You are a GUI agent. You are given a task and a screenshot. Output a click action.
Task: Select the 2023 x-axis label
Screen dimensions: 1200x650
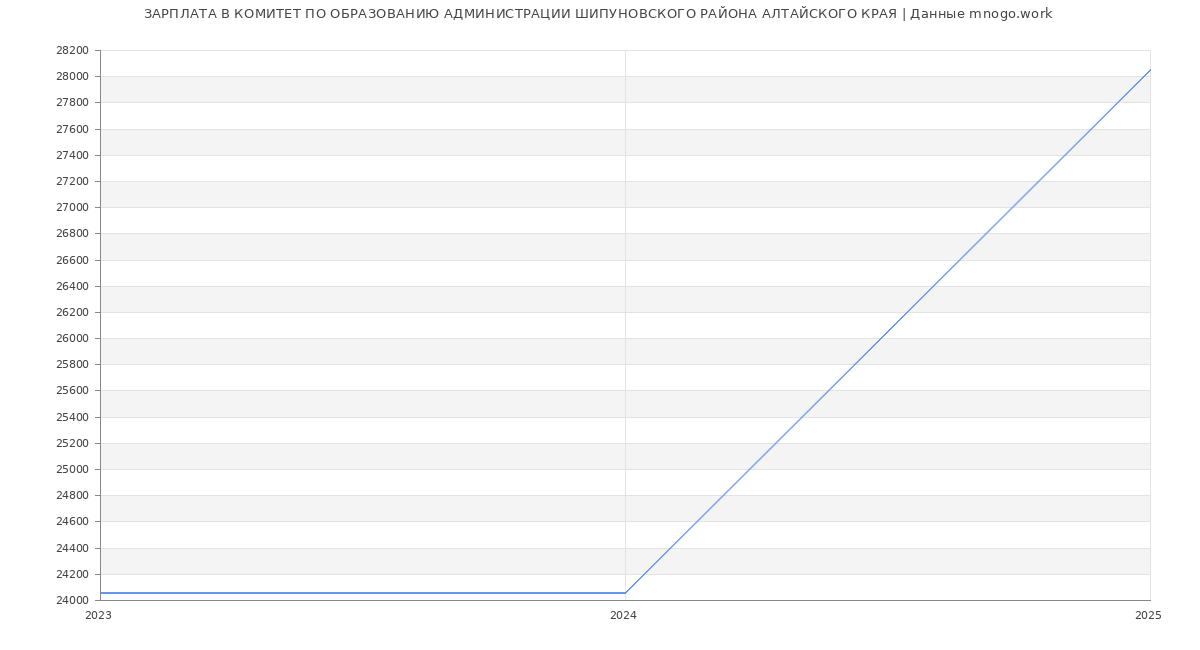(98, 616)
